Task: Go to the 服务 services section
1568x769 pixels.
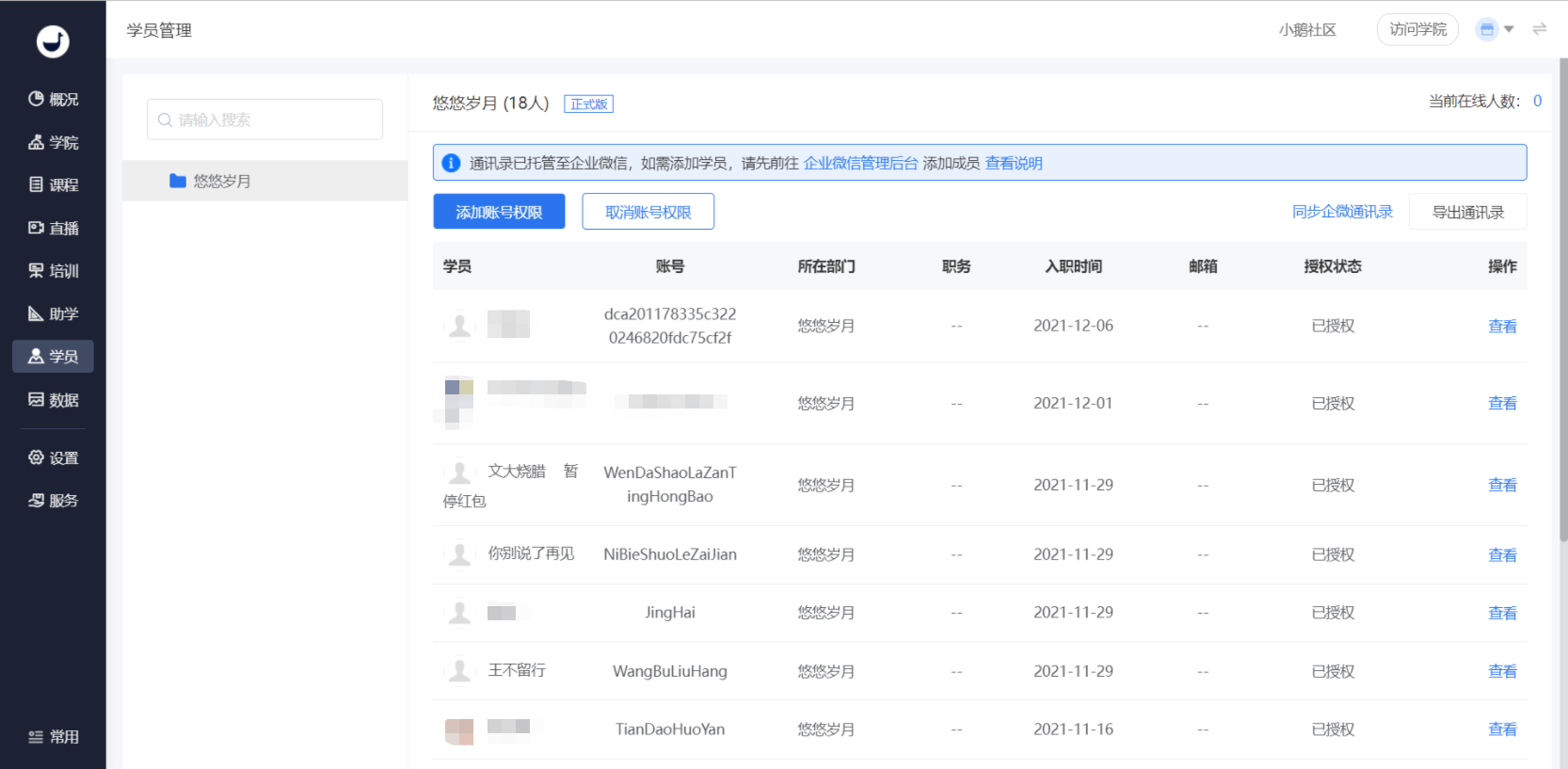Action: tap(53, 501)
